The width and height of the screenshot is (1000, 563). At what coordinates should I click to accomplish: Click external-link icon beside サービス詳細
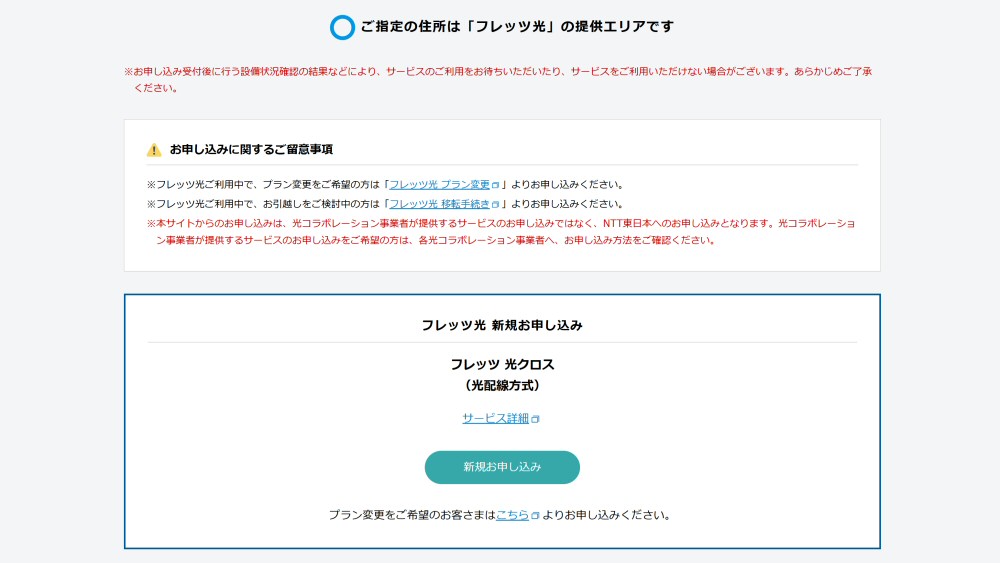coord(536,419)
